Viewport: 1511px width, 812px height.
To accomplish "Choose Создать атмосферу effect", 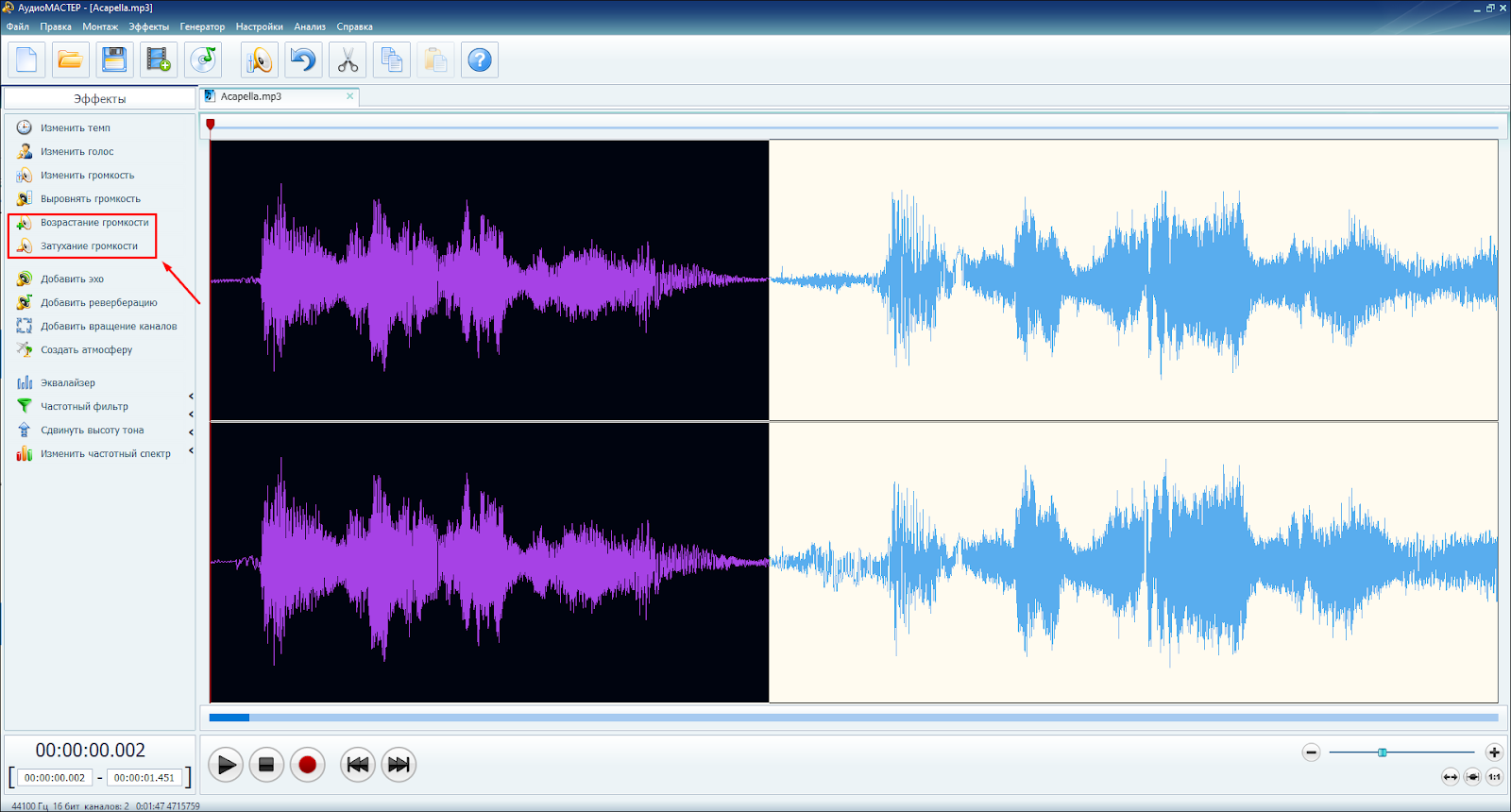I will [x=86, y=349].
